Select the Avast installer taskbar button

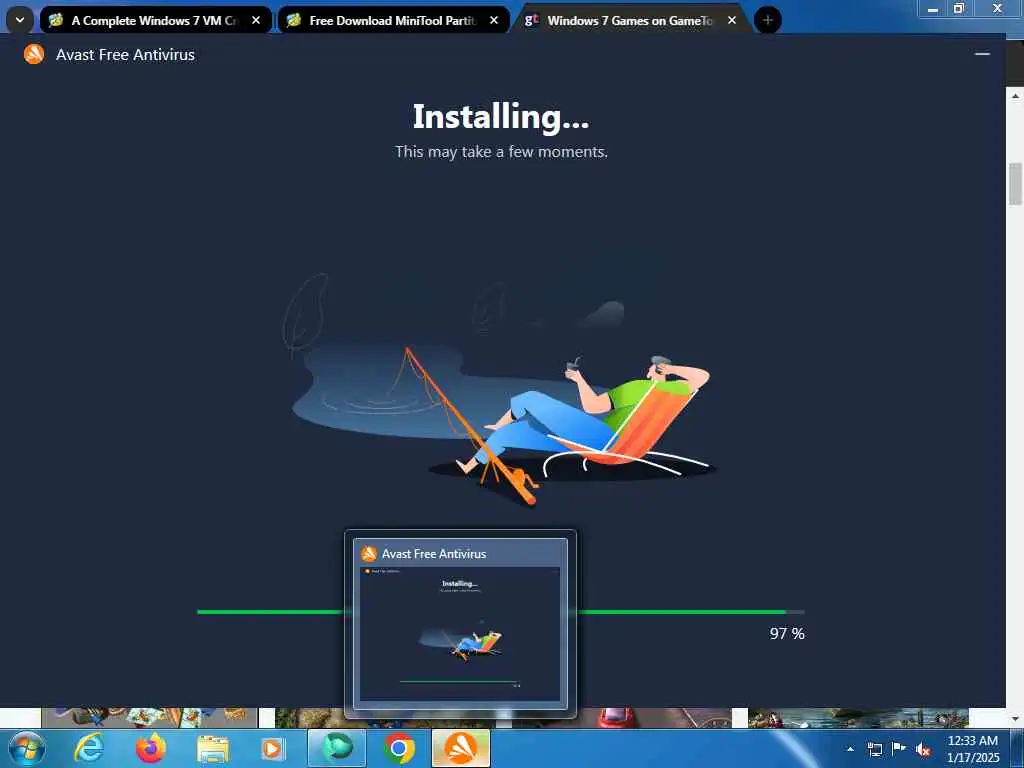coord(460,748)
